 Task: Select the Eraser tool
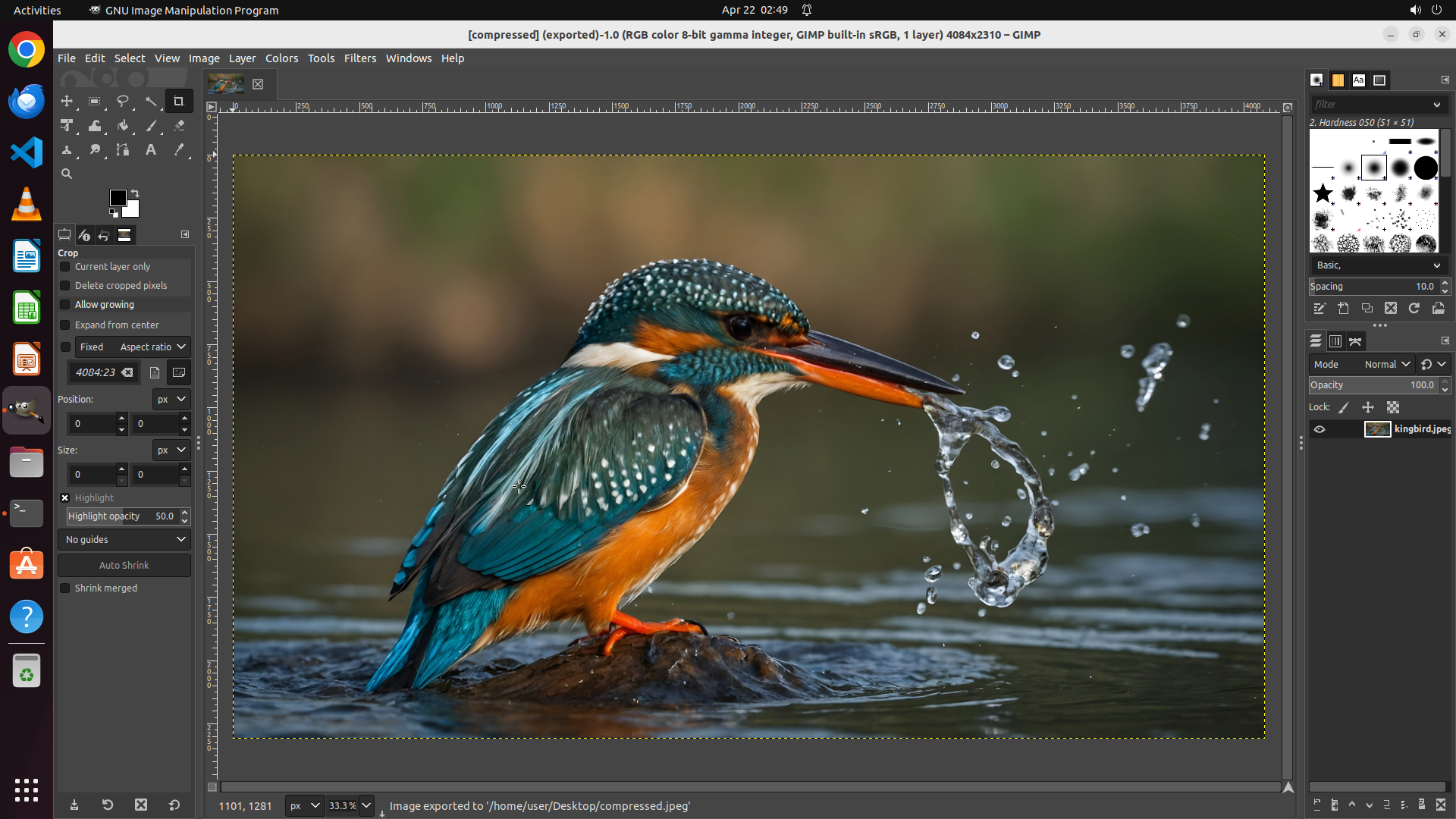pyautogui.click(x=179, y=126)
